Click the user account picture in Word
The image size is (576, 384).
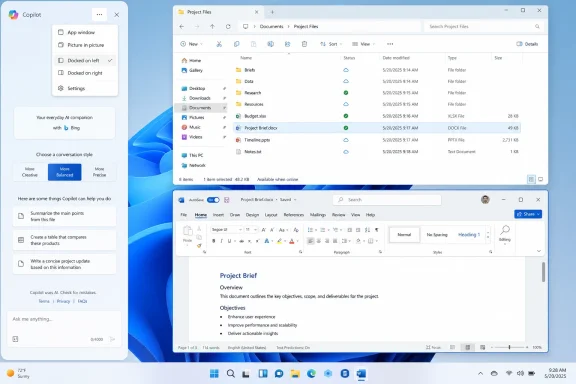pyautogui.click(x=485, y=200)
